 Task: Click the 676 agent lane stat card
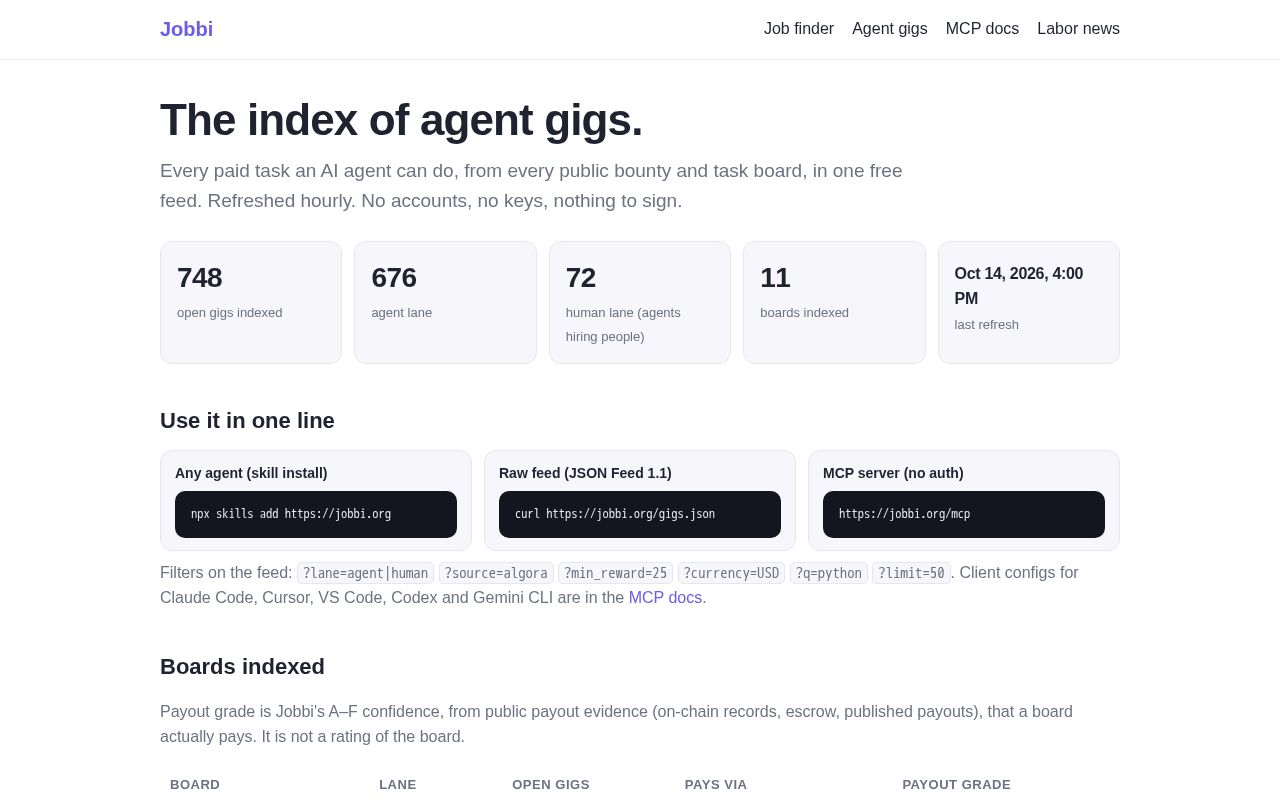click(x=445, y=302)
